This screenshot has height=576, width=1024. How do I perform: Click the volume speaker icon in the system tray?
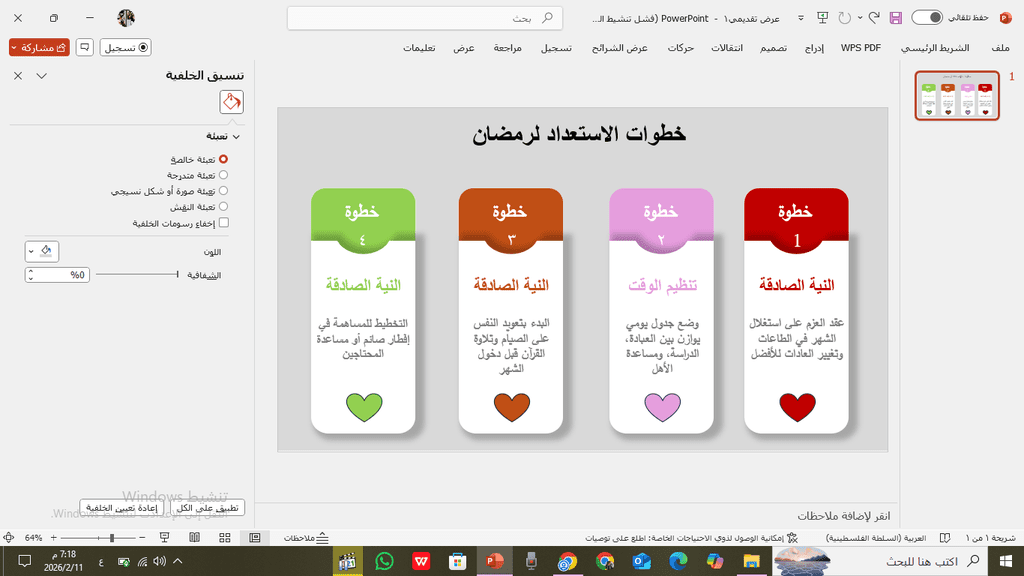click(x=159, y=561)
